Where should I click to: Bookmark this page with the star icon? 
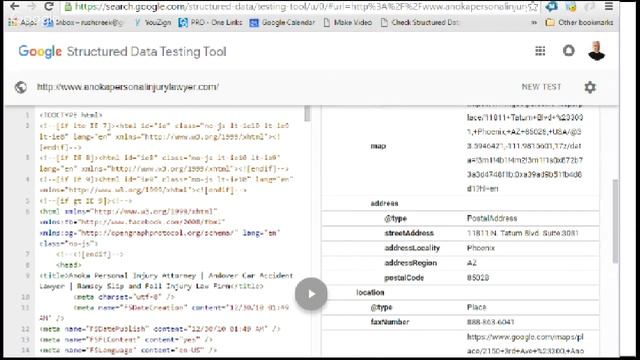[533, 7]
